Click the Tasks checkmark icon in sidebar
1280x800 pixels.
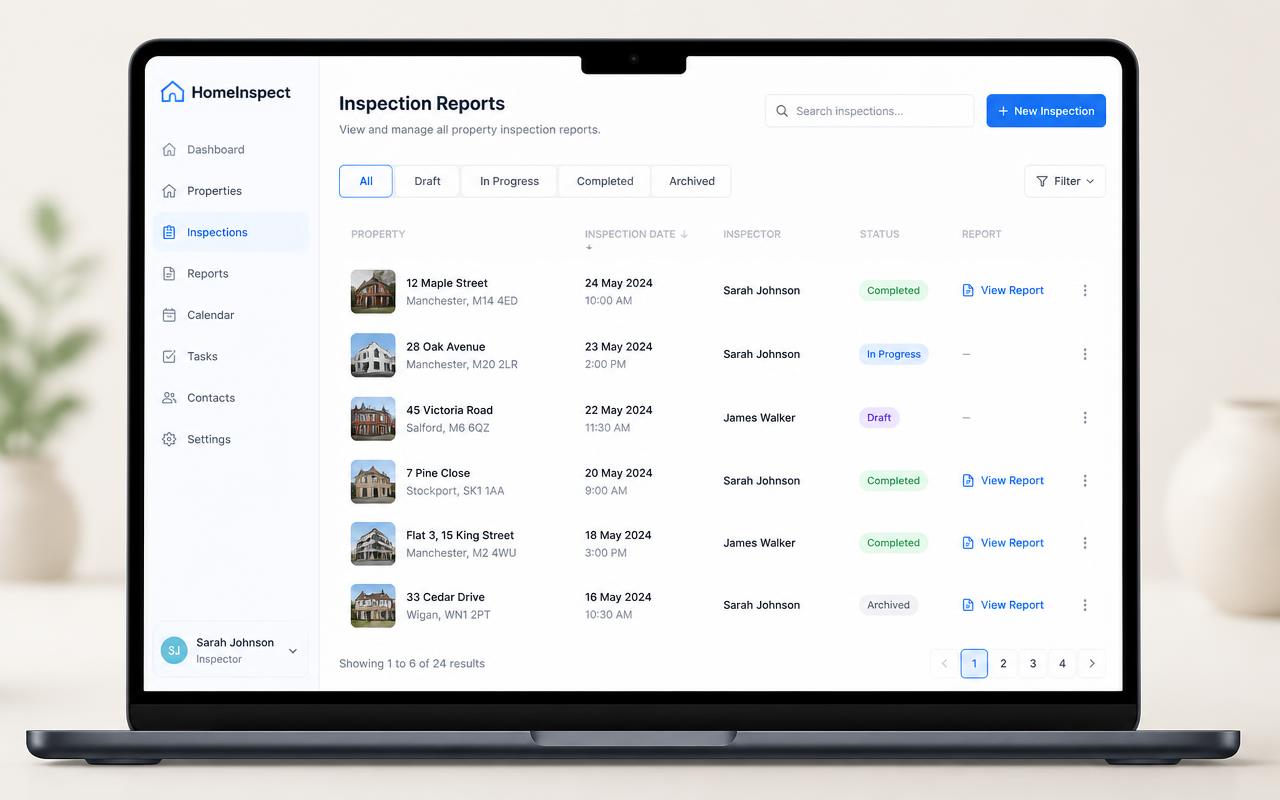click(169, 356)
